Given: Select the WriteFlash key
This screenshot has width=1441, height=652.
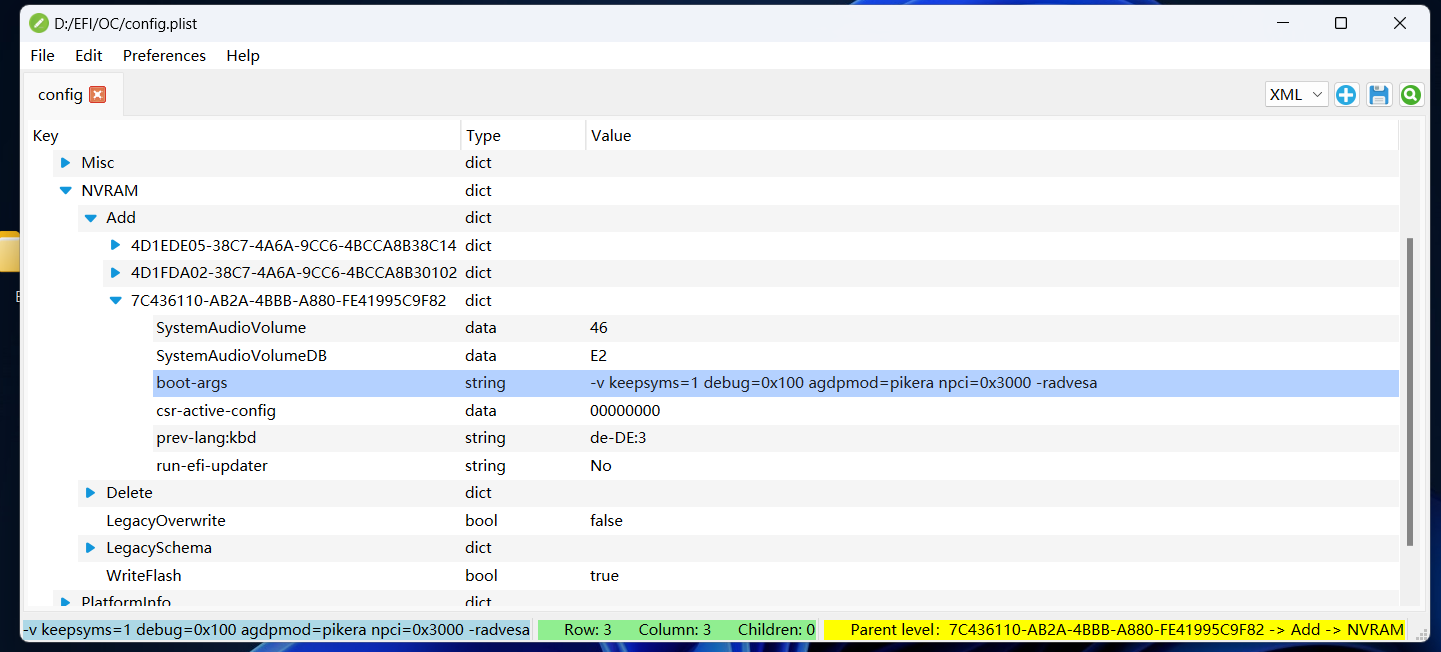Looking at the screenshot, I should (x=144, y=576).
